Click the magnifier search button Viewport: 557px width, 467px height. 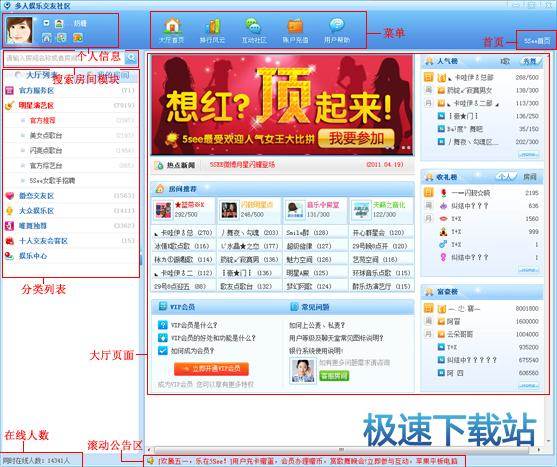[131, 58]
